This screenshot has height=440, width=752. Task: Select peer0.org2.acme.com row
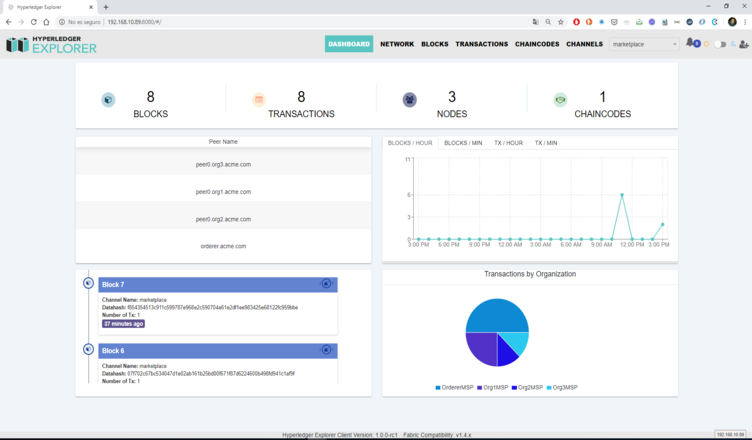(223, 219)
